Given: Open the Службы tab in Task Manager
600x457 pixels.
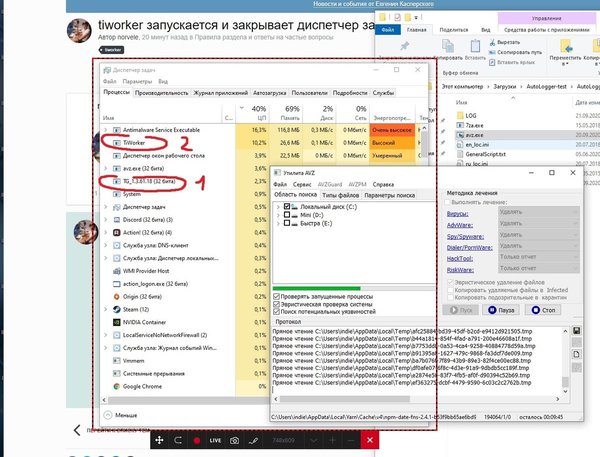Looking at the screenshot, I should point(383,93).
